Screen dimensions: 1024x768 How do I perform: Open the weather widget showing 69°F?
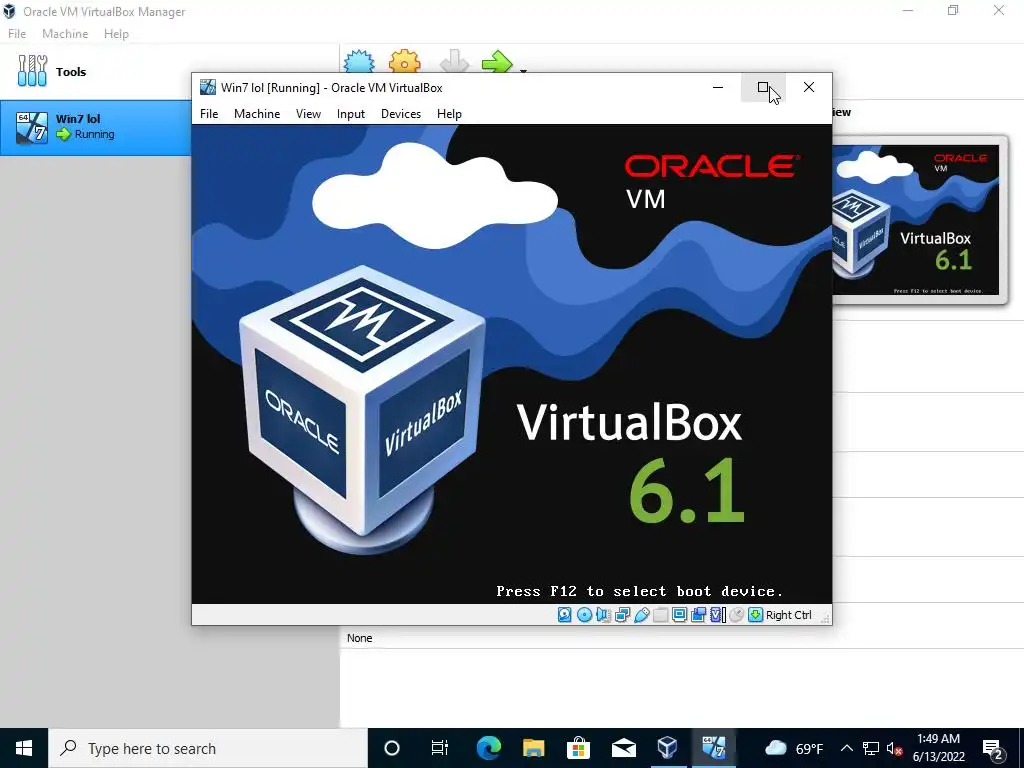[793, 748]
